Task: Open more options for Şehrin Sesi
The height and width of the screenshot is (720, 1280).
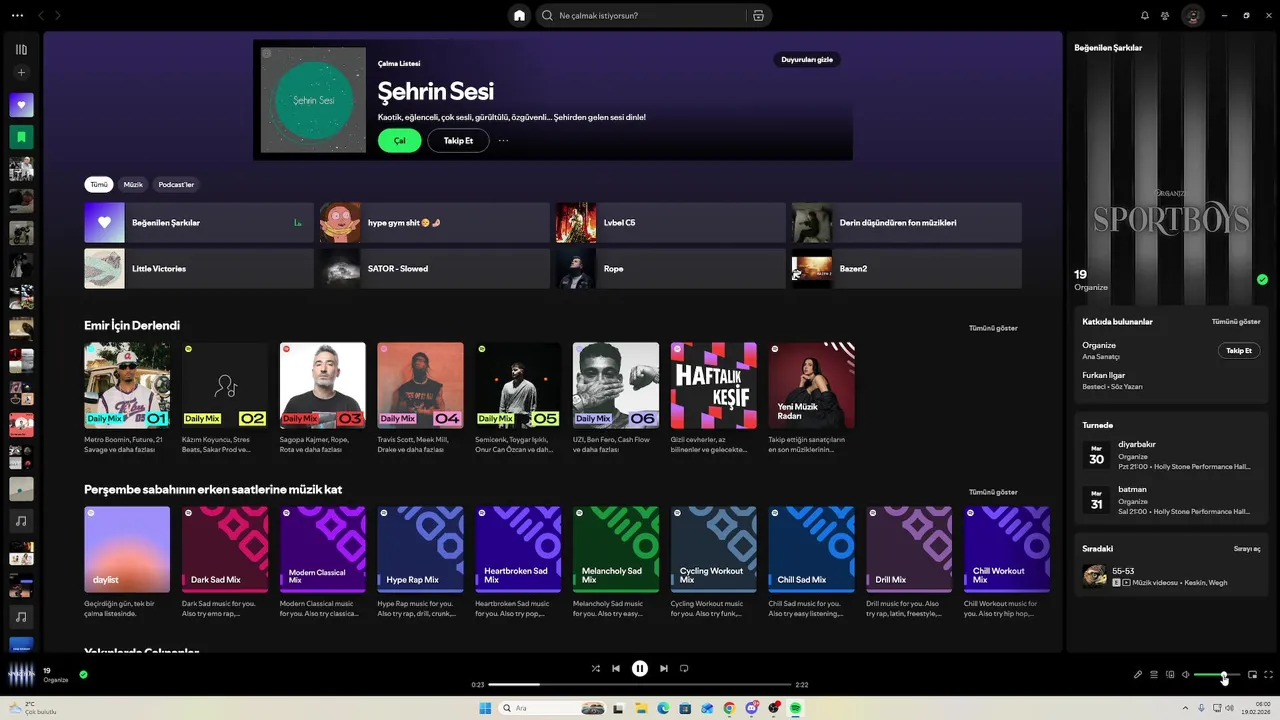Action: click(503, 141)
